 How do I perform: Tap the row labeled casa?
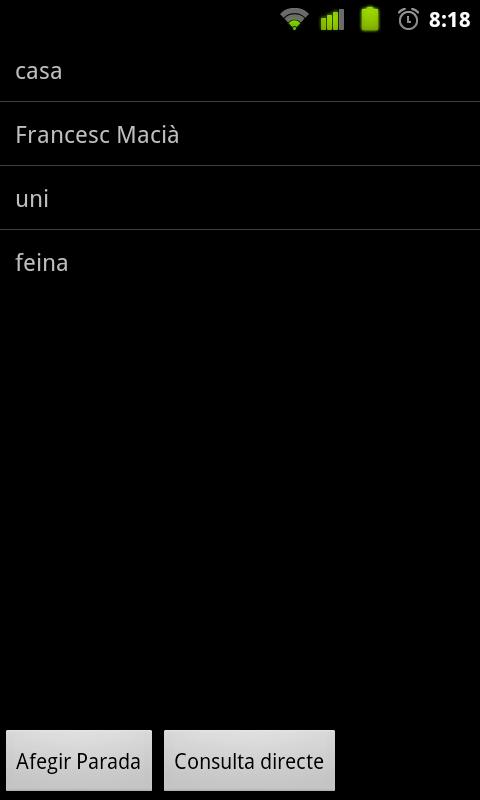coord(240,70)
